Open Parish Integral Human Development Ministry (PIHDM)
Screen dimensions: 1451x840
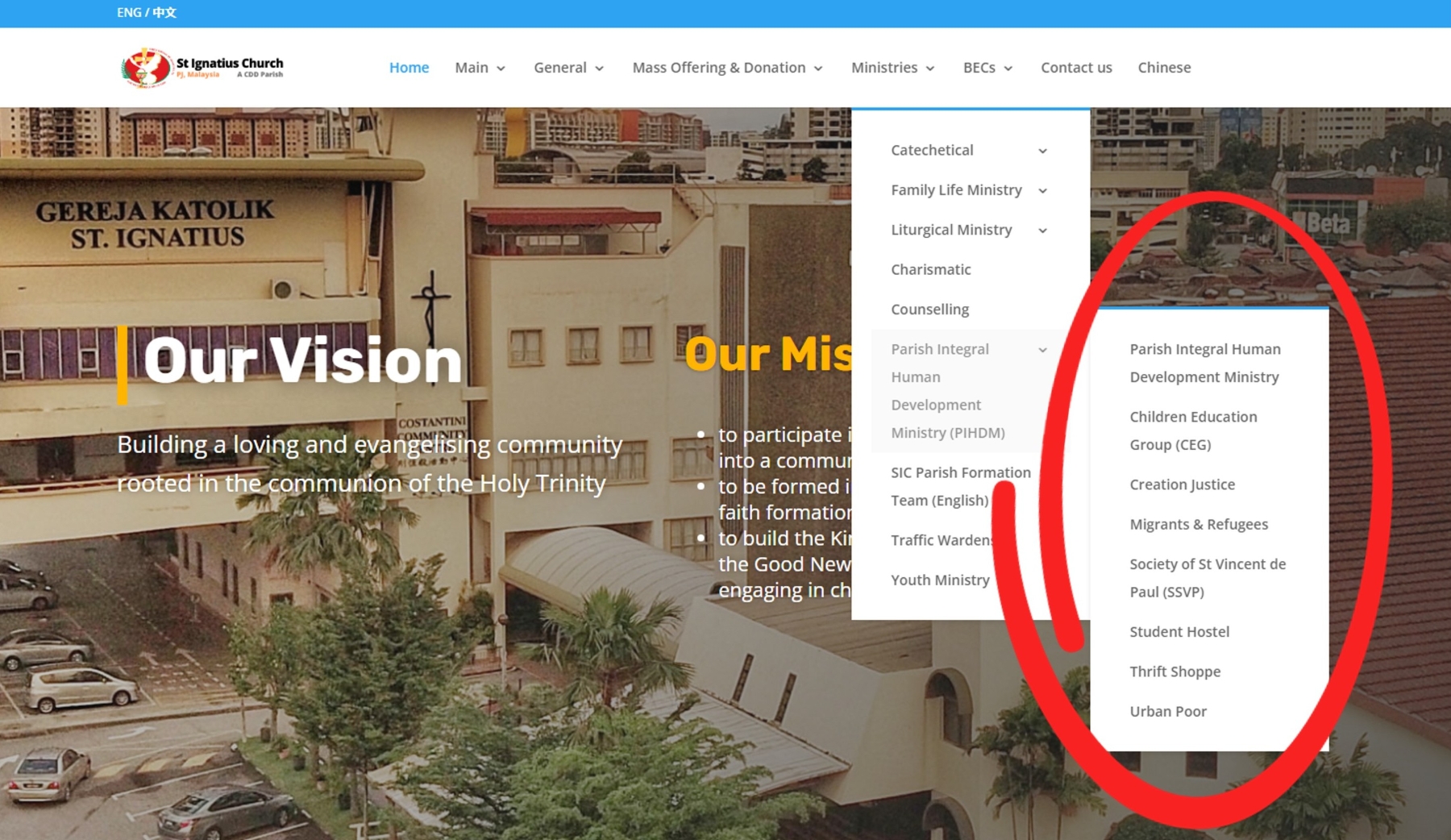948,390
